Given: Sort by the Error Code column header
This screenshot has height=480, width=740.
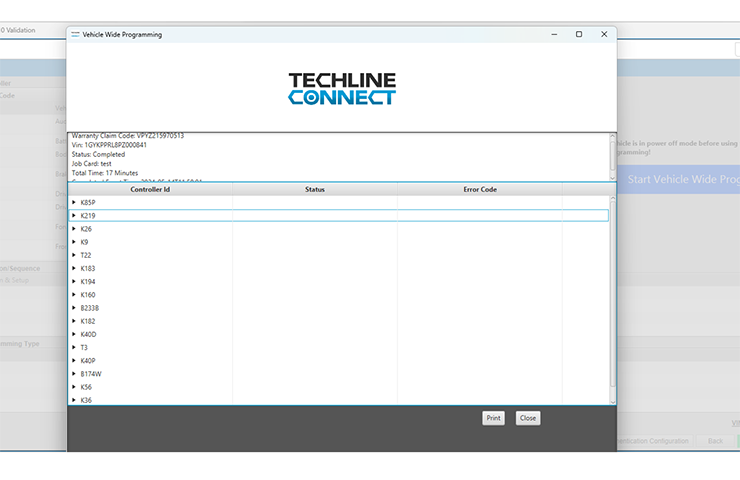Looking at the screenshot, I should point(480,189).
